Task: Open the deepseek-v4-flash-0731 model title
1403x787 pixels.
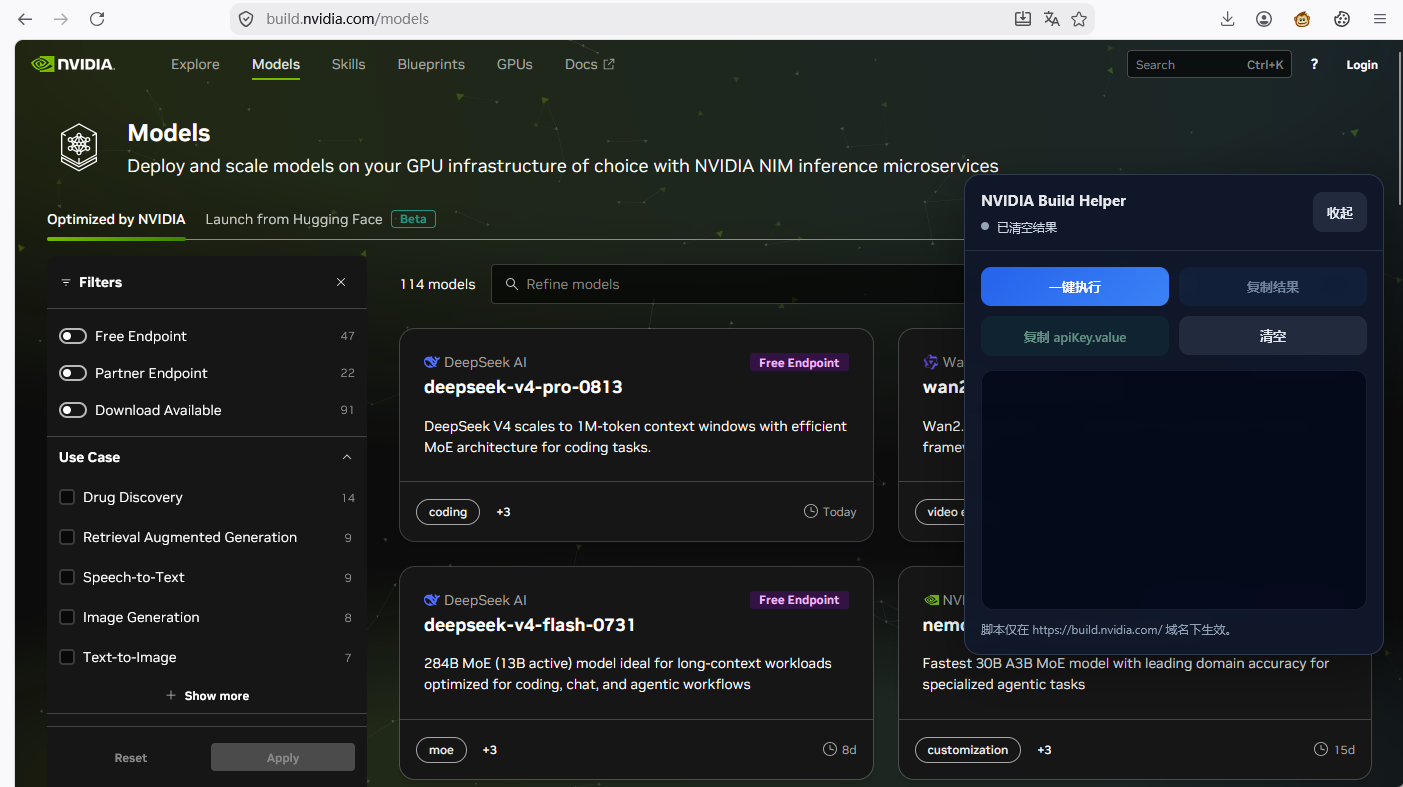Action: coord(530,625)
